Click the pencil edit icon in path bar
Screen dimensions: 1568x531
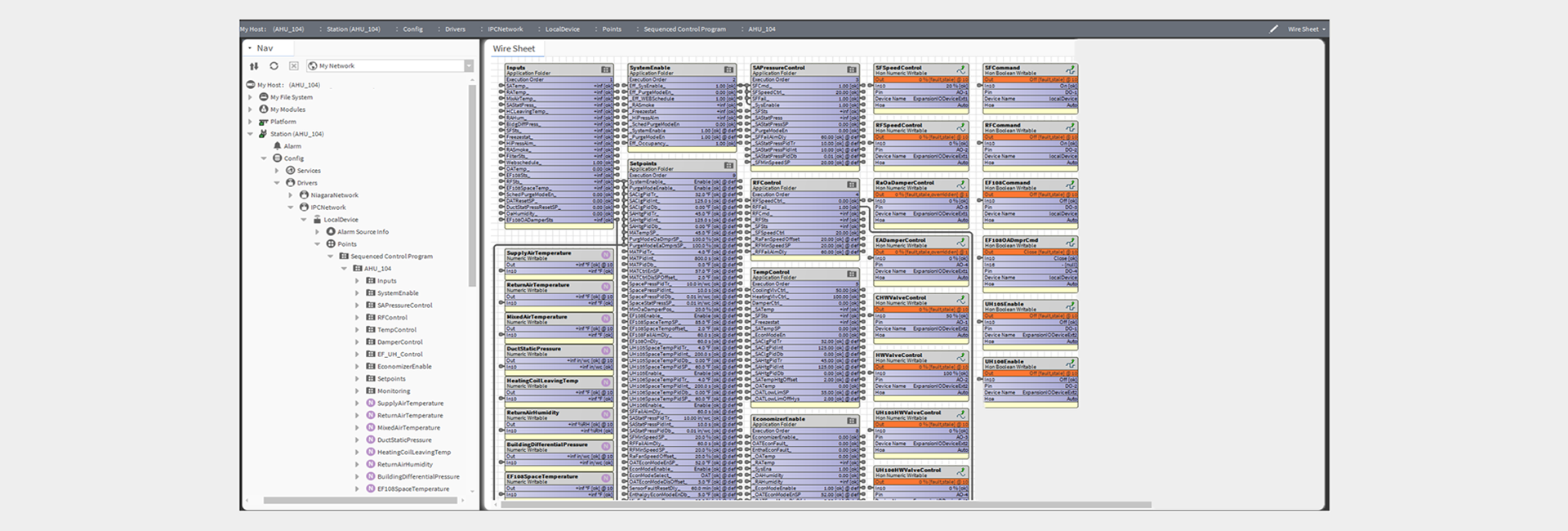[x=1273, y=29]
